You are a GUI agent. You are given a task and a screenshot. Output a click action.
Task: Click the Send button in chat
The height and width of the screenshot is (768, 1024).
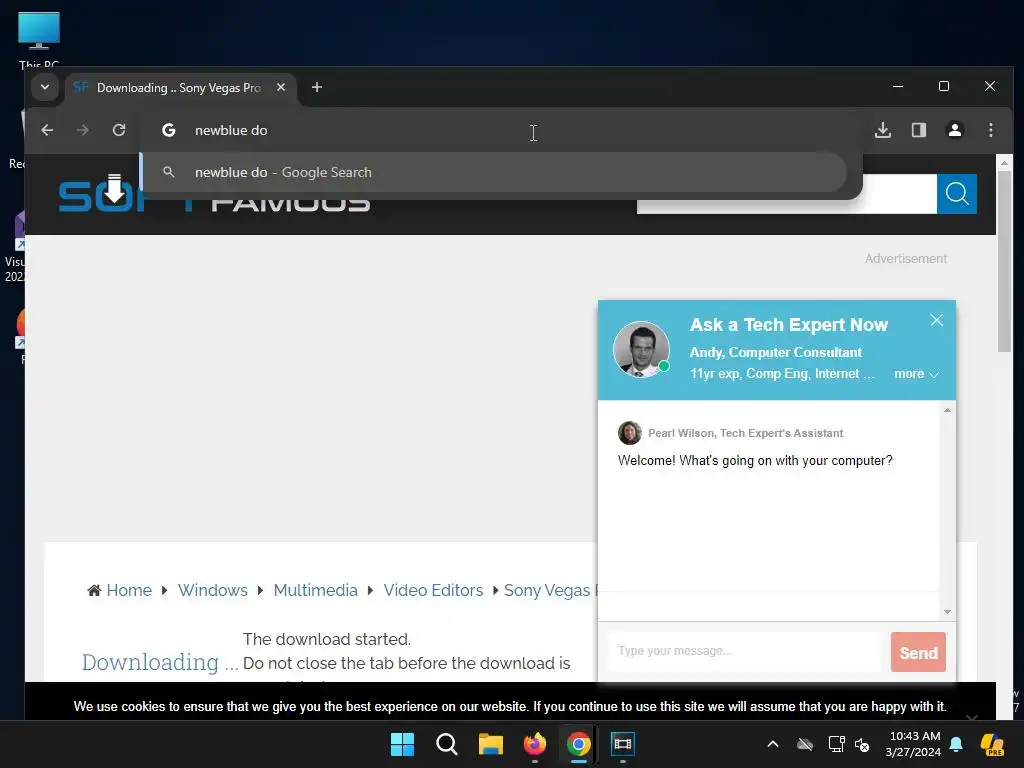(x=918, y=652)
